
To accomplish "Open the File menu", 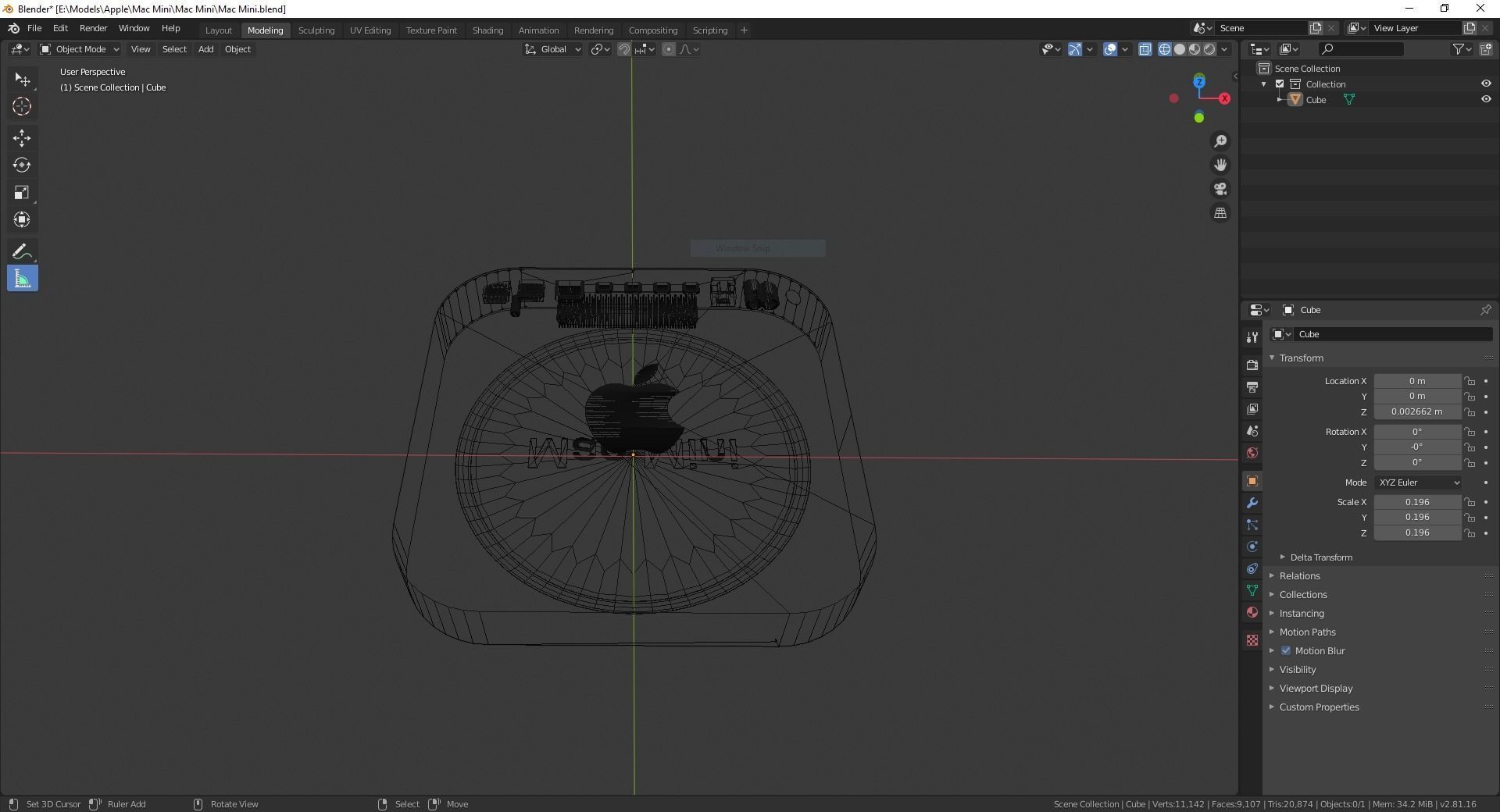I will [34, 28].
